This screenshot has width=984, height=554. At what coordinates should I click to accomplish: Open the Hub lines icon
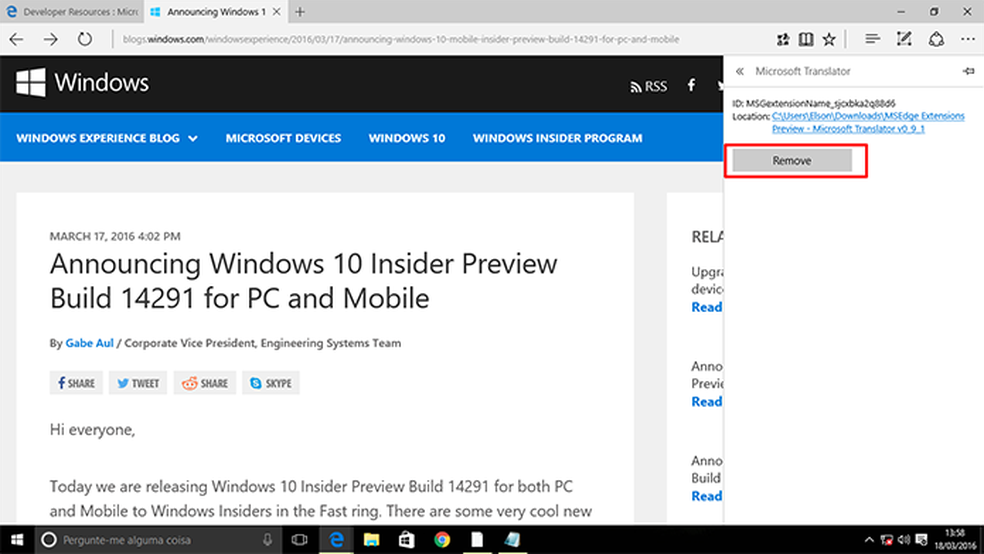coord(872,40)
